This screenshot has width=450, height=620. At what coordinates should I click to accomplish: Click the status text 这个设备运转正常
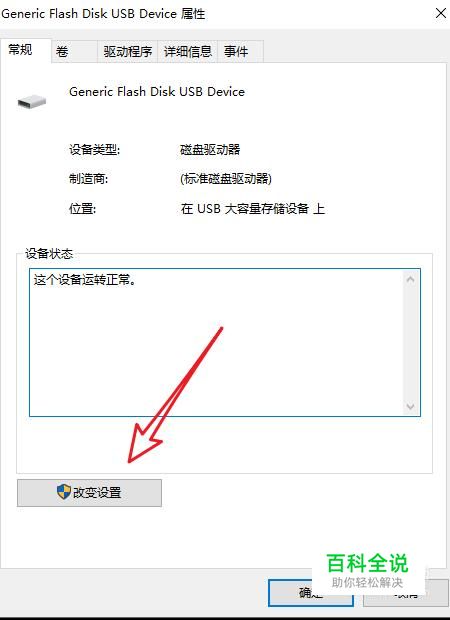click(85, 280)
